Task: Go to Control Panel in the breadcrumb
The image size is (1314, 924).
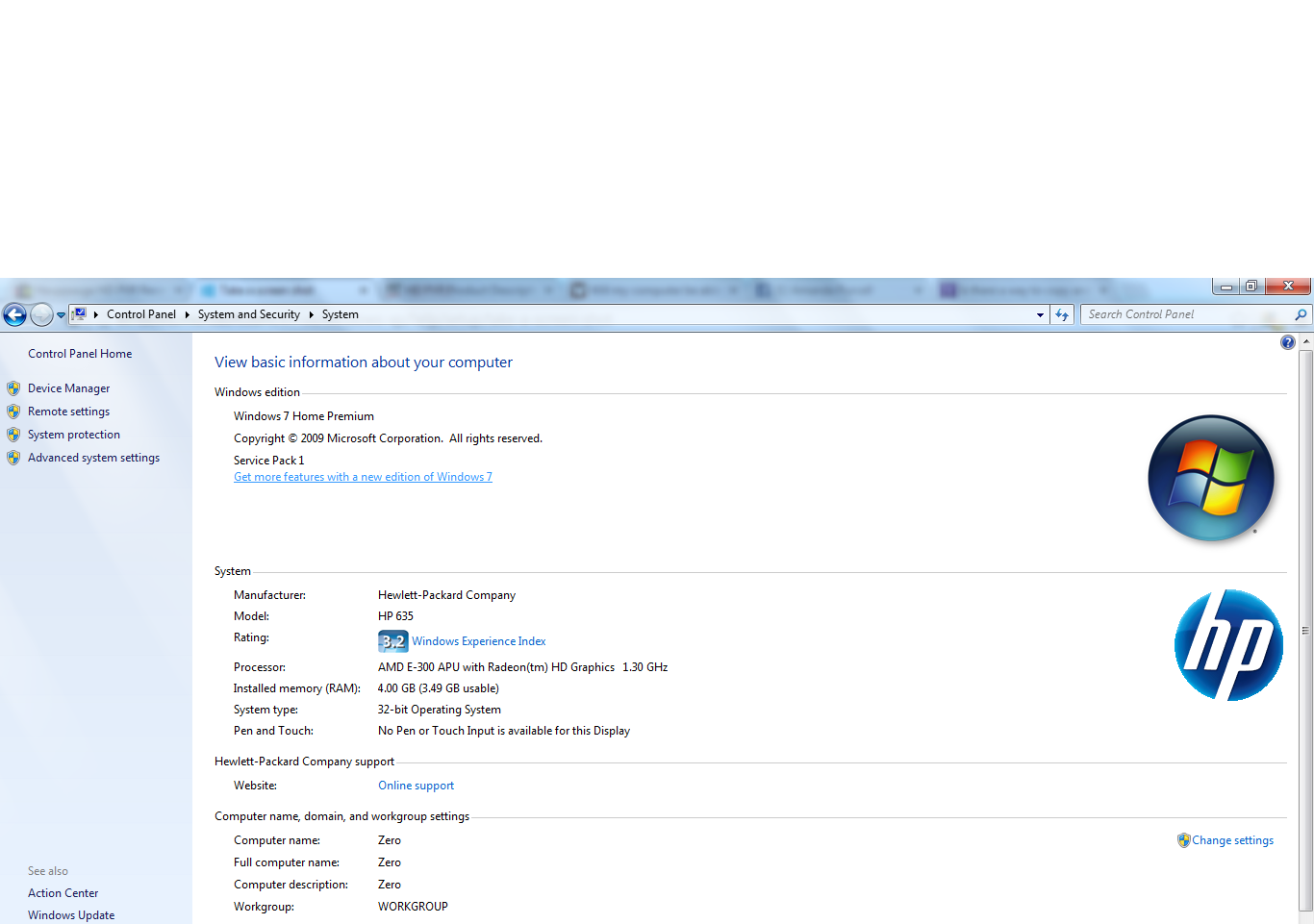Action: [141, 314]
